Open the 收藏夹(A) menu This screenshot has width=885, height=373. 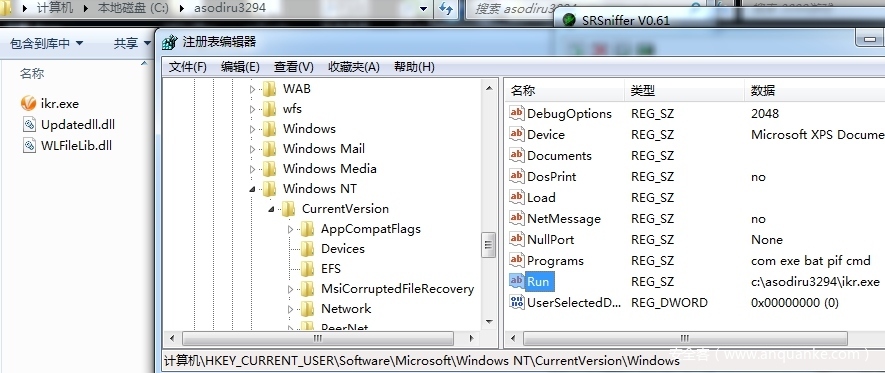(x=354, y=67)
